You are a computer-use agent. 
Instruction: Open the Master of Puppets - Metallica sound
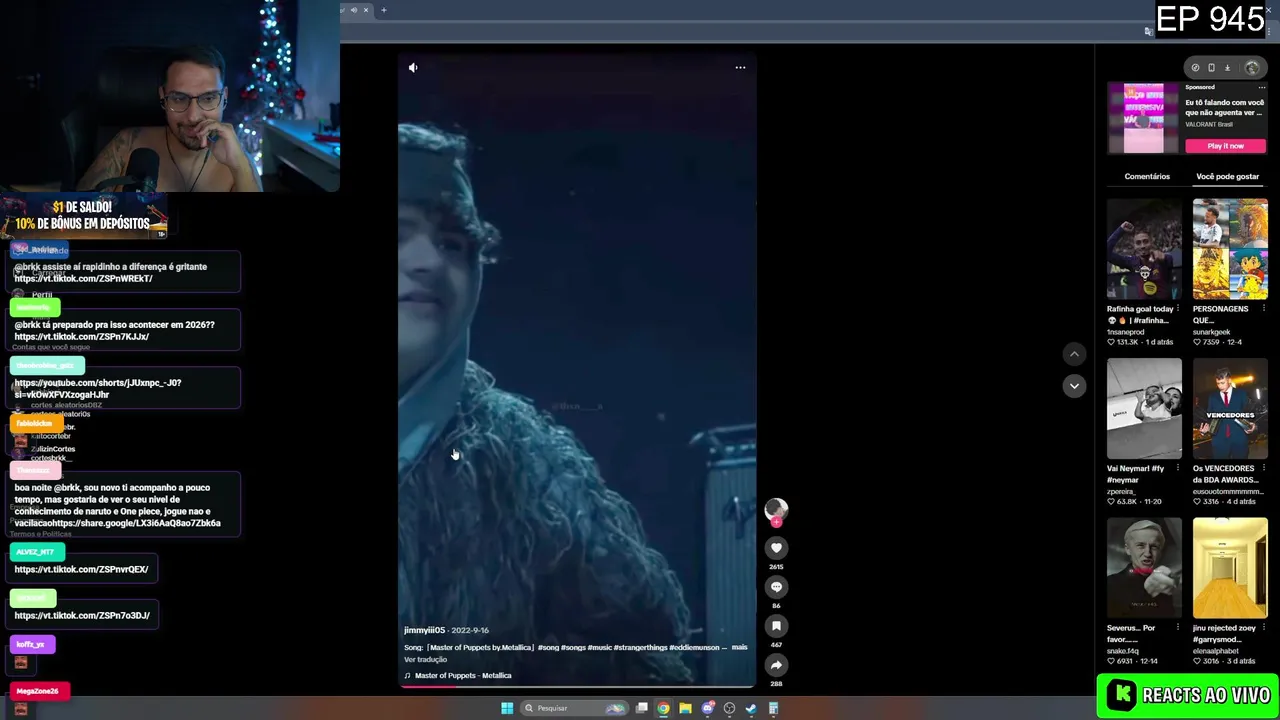[x=462, y=676]
